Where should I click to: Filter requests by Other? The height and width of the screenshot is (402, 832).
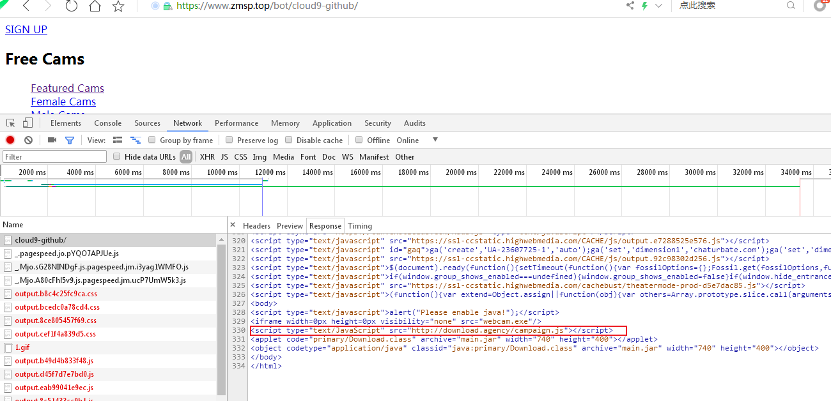pos(404,157)
